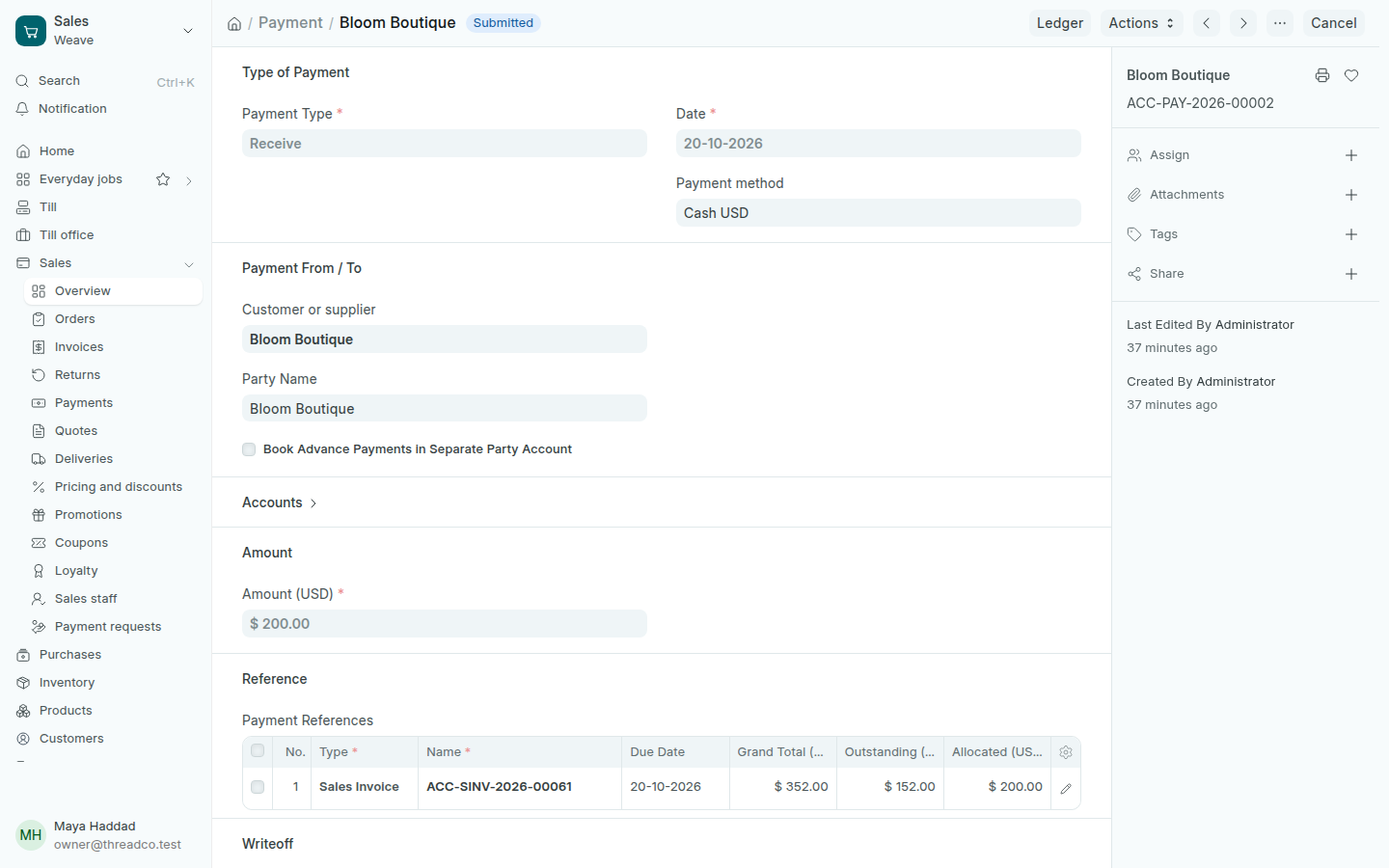The image size is (1389, 868).
Task: Open Loyalty in the sidebar
Action: pyautogui.click(x=114, y=571)
